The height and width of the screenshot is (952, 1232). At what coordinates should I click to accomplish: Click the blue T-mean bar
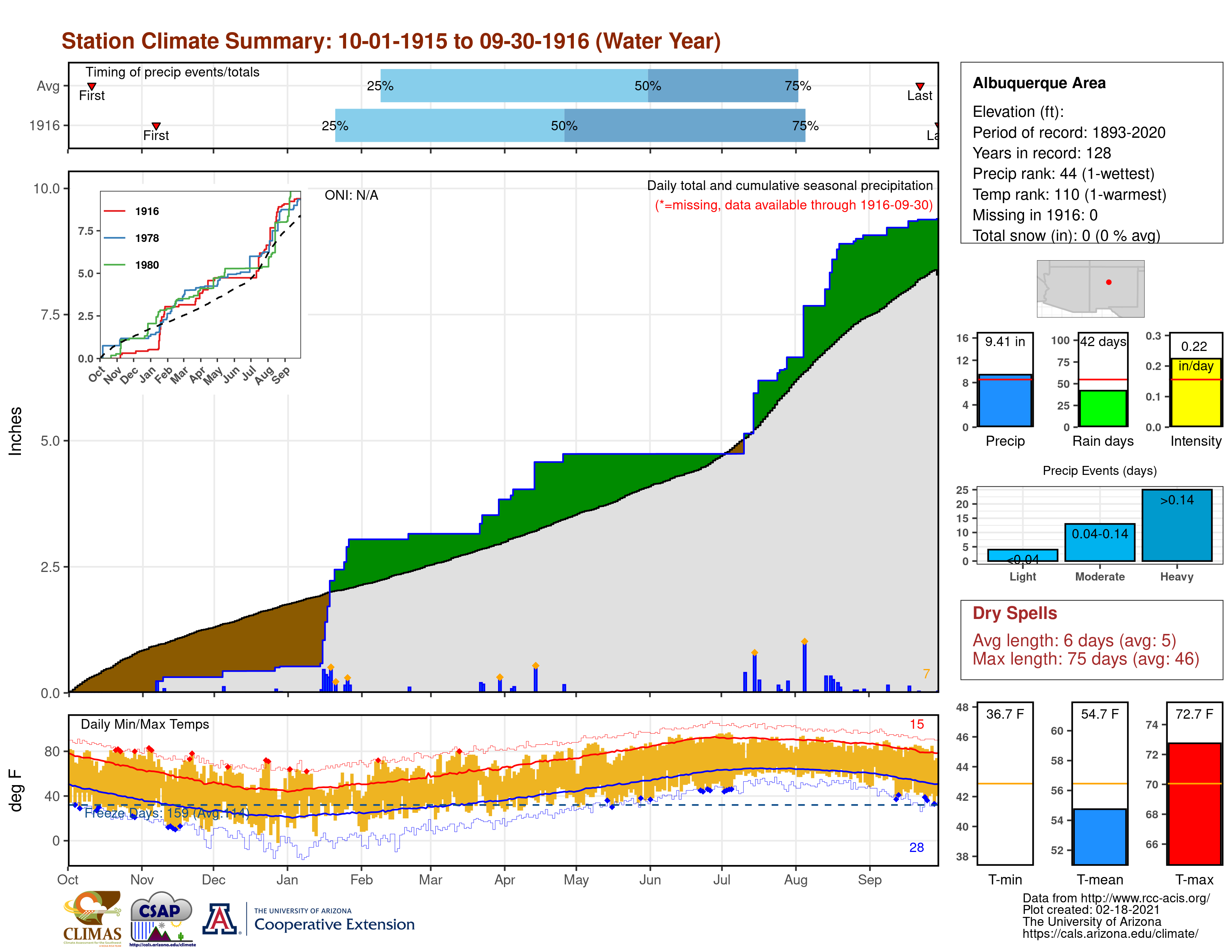[1099, 836]
